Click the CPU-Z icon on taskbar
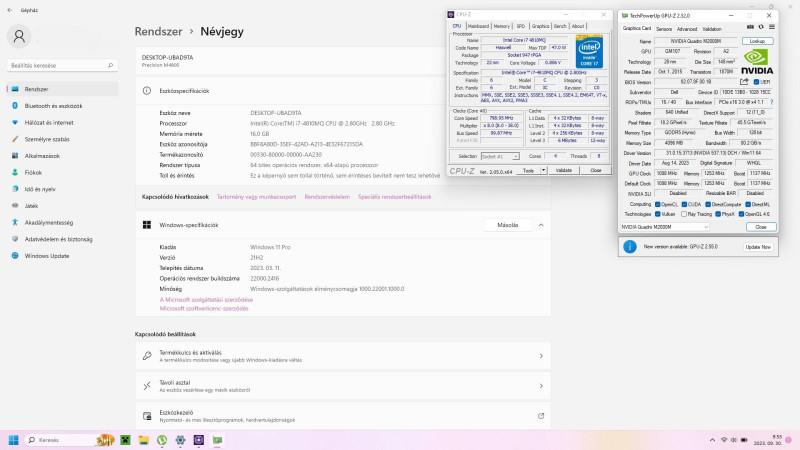Screen dimensions: 800x450 click(x=198, y=440)
